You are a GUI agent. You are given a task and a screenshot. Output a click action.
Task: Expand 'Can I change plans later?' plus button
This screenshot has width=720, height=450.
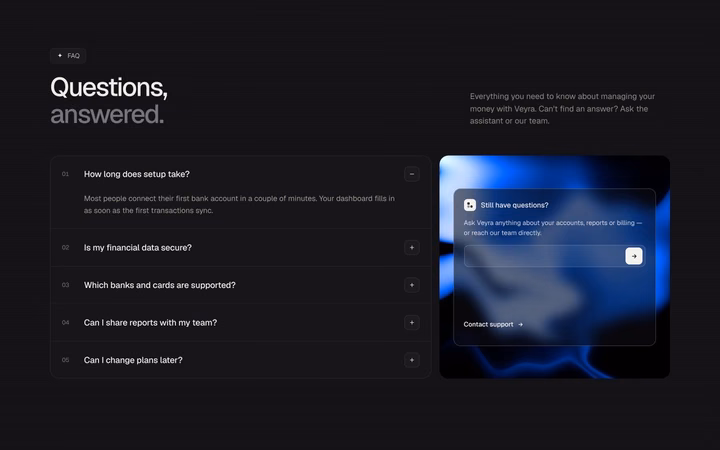click(411, 360)
